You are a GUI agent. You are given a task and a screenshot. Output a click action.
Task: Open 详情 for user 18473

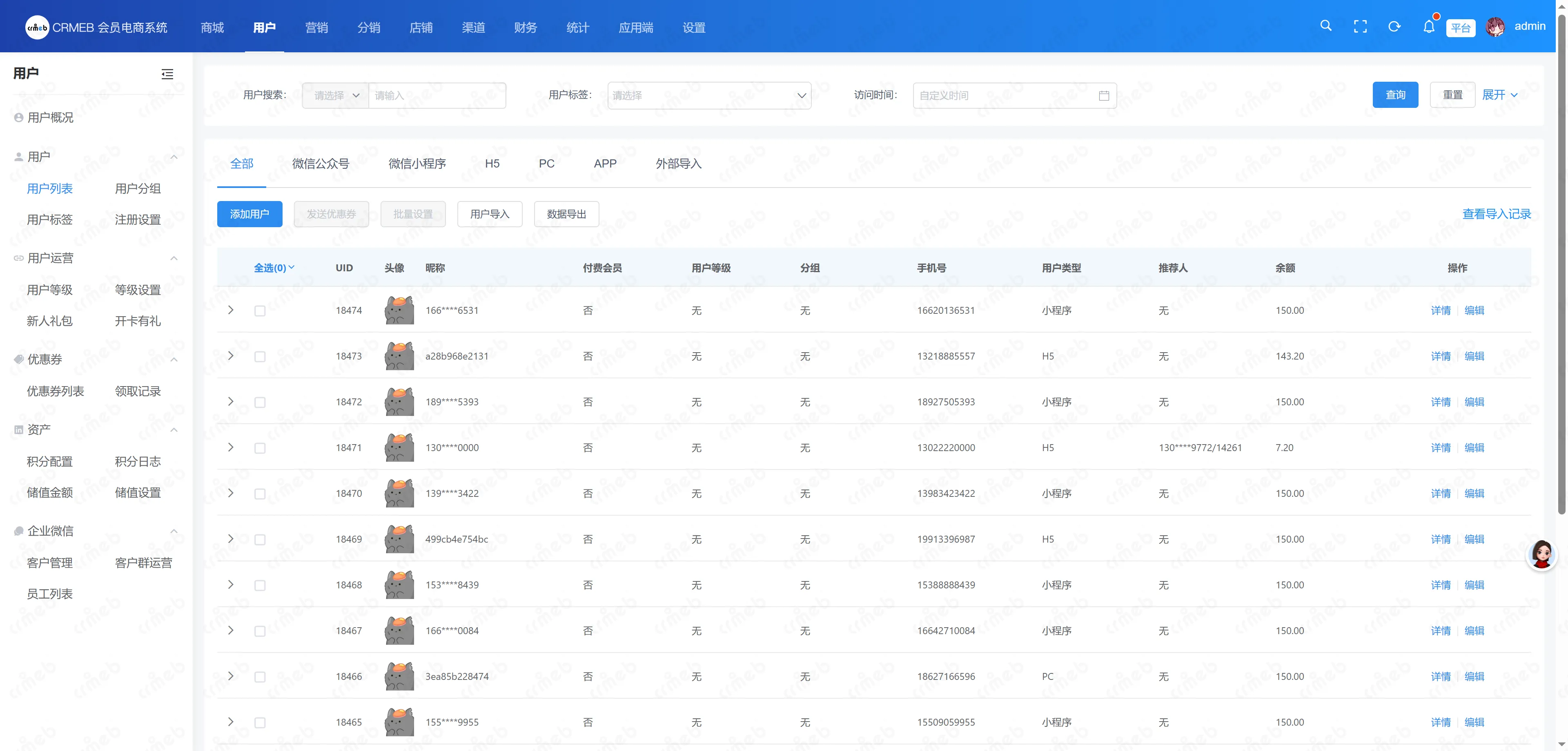tap(1440, 356)
